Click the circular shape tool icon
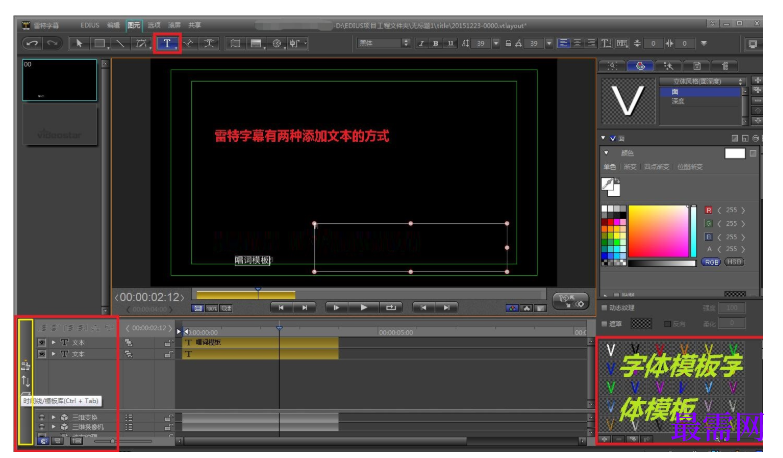 click(277, 43)
